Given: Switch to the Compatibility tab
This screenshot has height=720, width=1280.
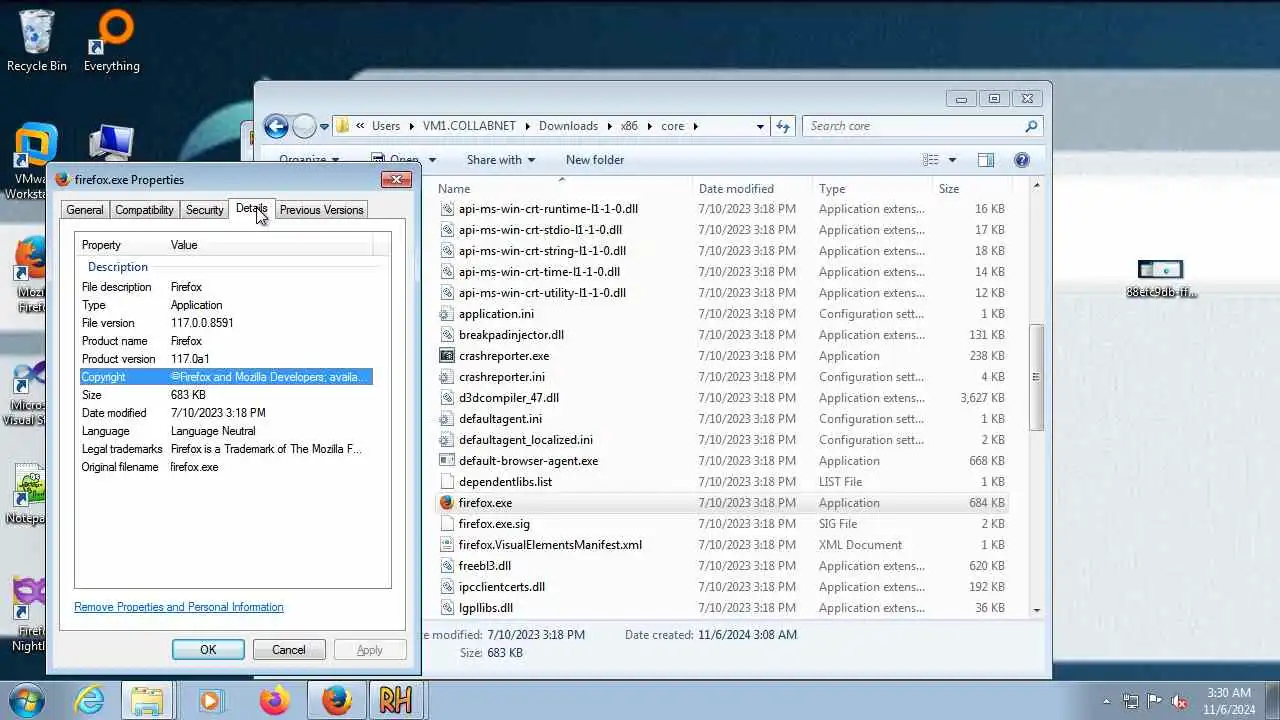Looking at the screenshot, I should click(144, 210).
